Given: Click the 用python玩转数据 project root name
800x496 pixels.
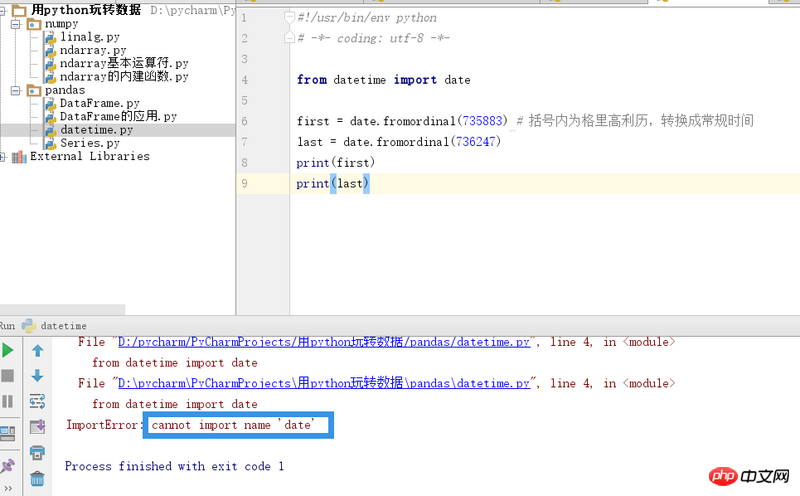Looking at the screenshot, I should (86, 10).
